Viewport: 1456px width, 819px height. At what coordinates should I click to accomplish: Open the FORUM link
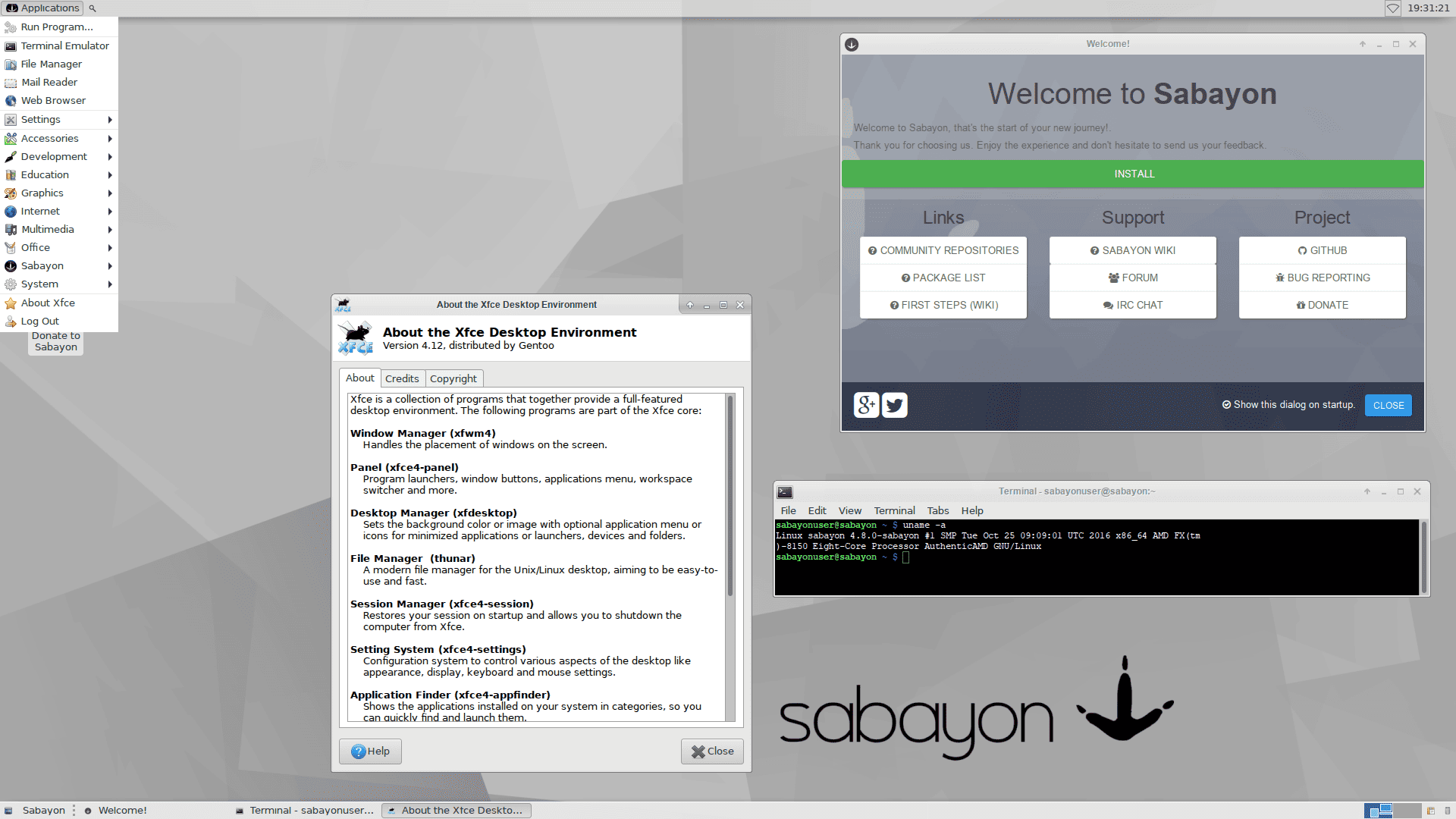1133,278
